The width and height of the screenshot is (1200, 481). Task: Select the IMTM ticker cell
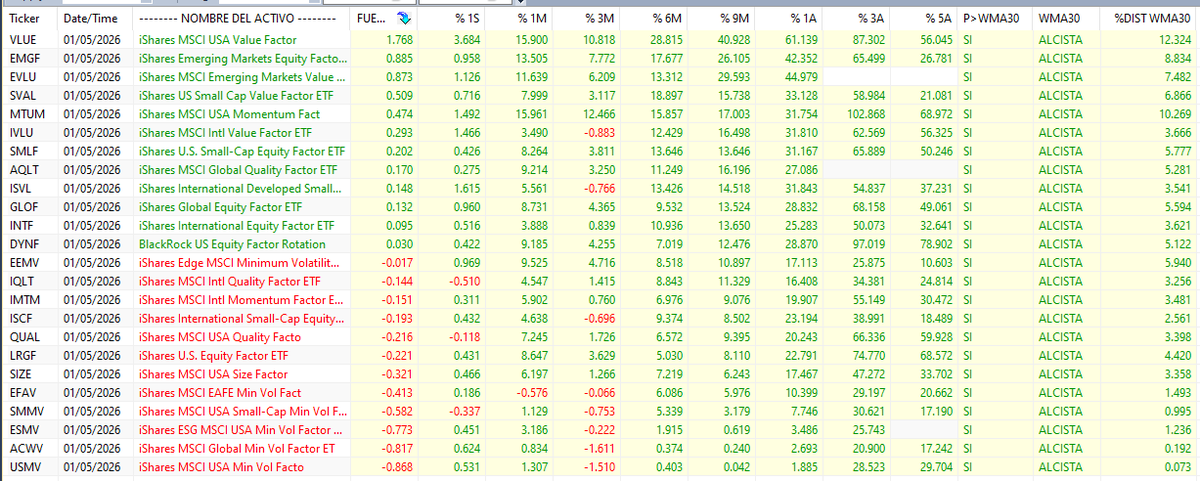tap(29, 300)
